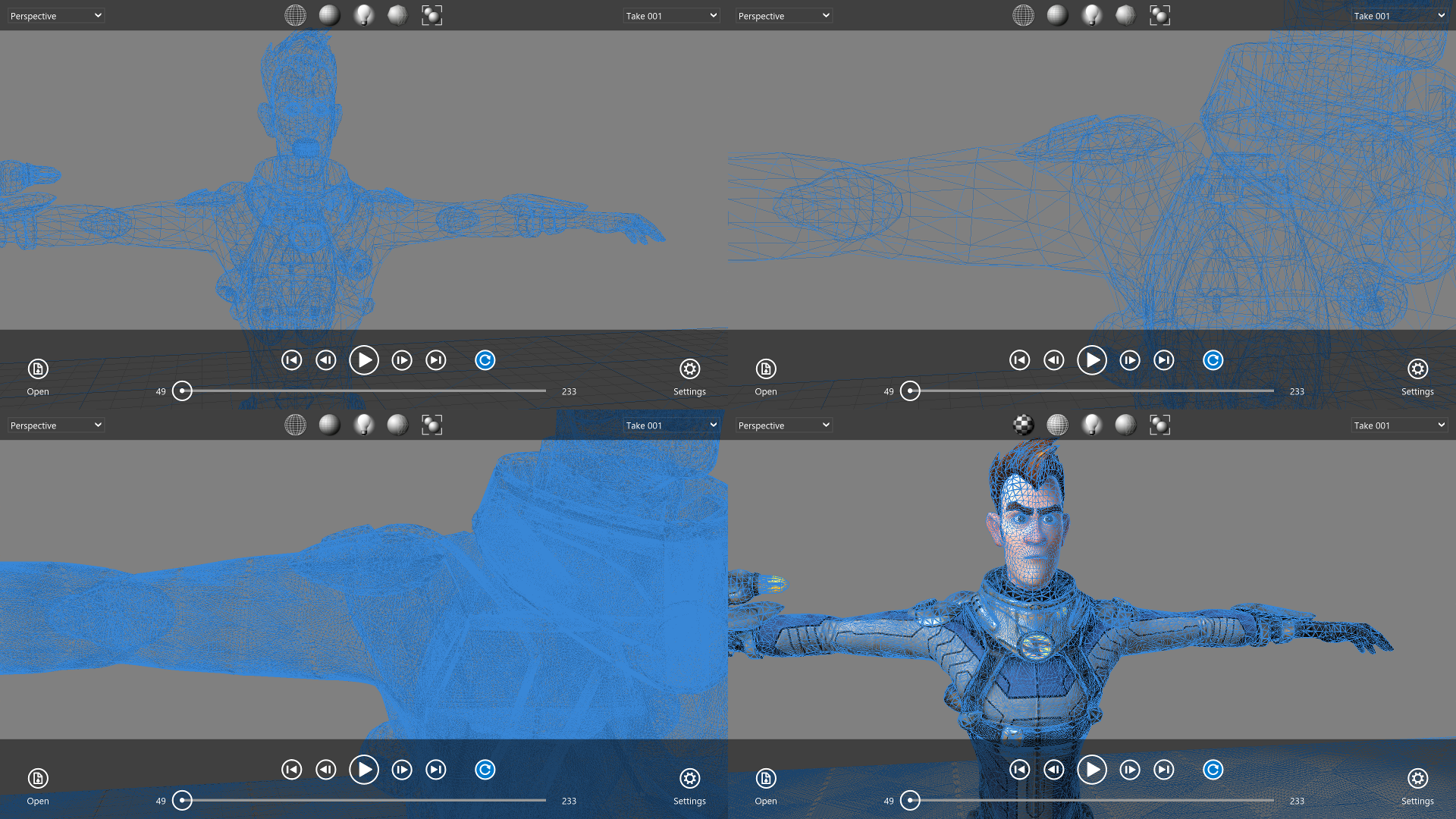Click the shaded sphere icon in bottom-left viewport
Viewport: 1456px width, 819px height.
(x=329, y=425)
